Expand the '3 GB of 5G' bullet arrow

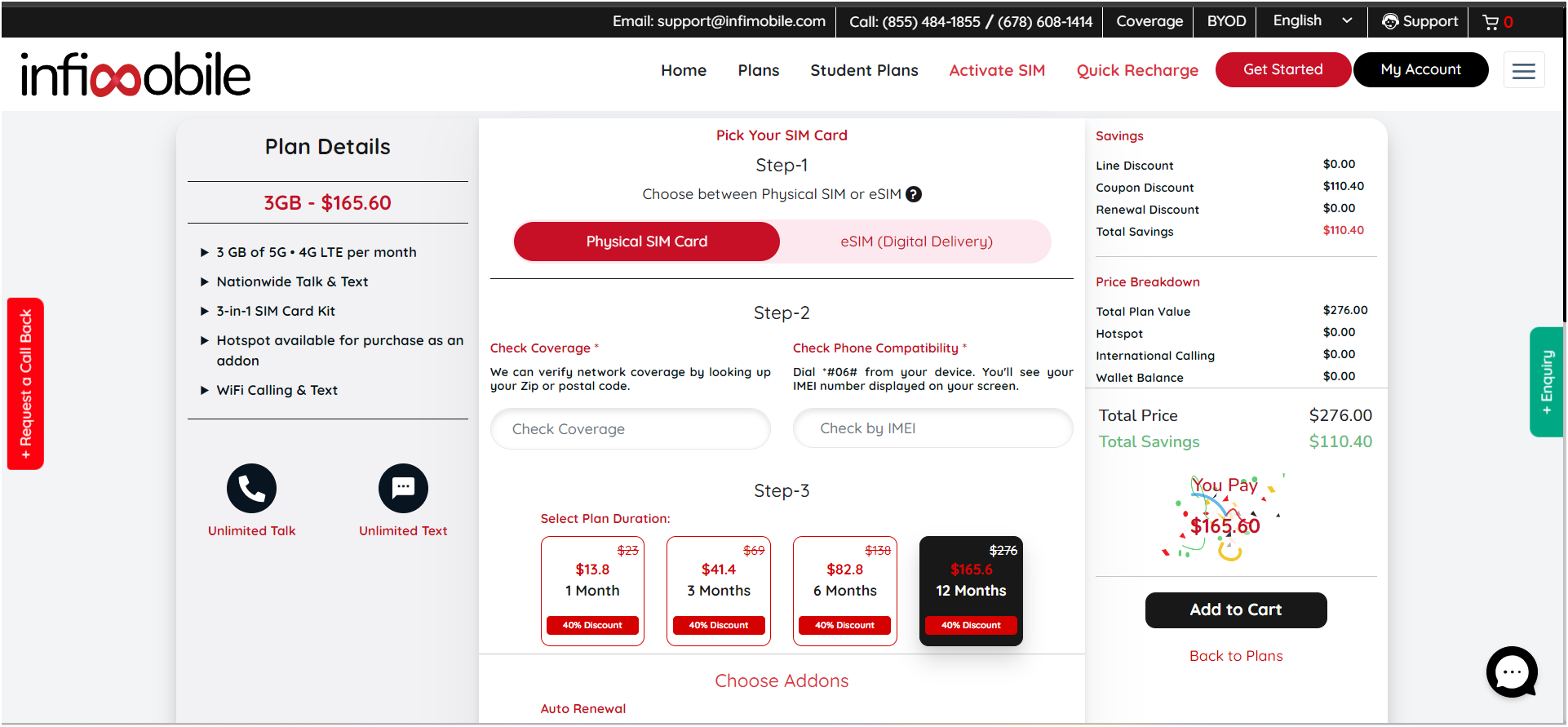[x=205, y=253]
